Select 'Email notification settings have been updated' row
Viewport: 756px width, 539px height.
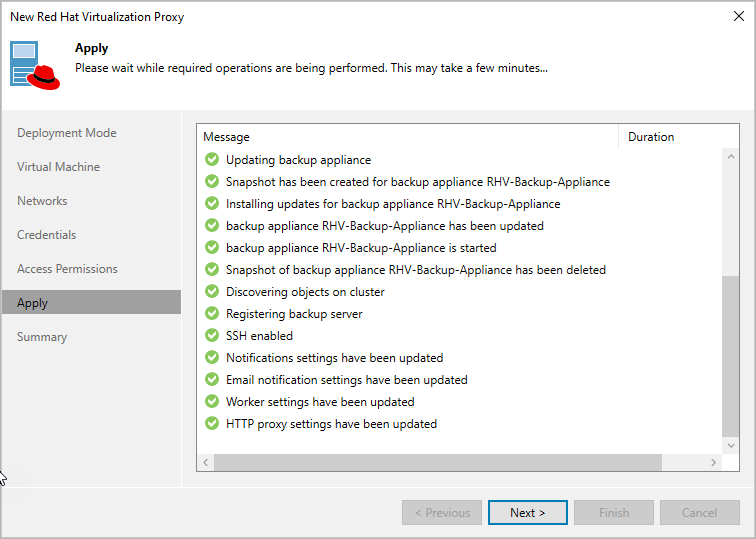[347, 380]
